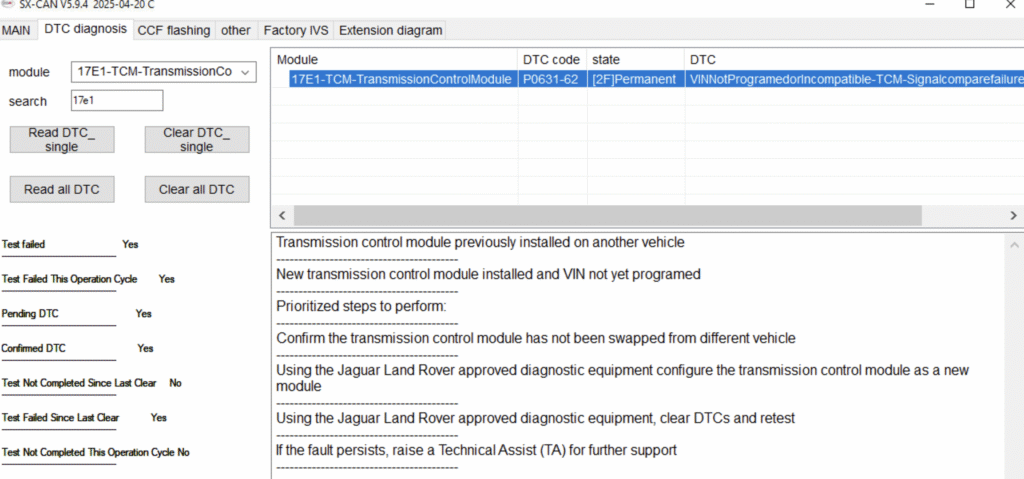Open the Factory IVS tab
Image resolution: width=1024 pixels, height=479 pixels.
pos(296,31)
